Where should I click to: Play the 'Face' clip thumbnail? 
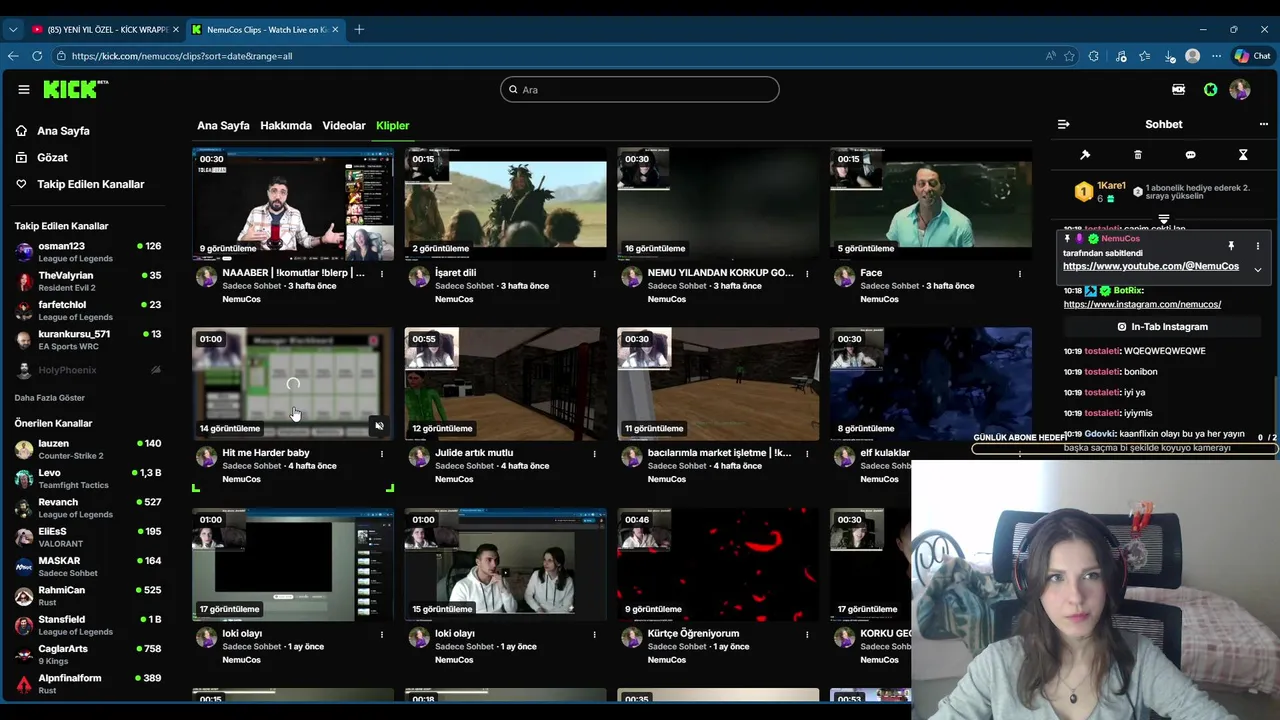coord(931,204)
